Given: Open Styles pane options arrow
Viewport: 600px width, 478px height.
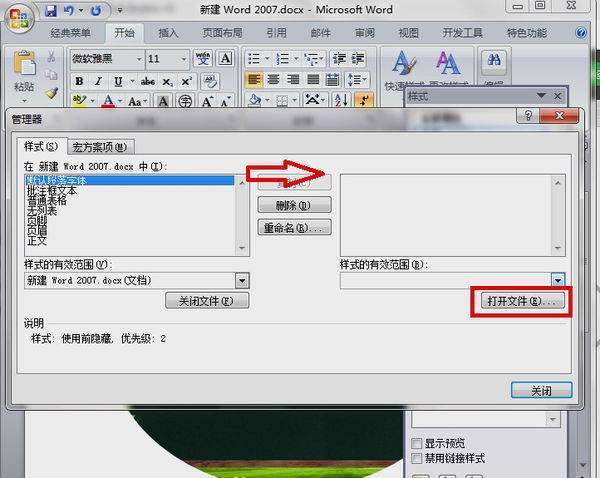Looking at the screenshot, I should click(x=541, y=95).
